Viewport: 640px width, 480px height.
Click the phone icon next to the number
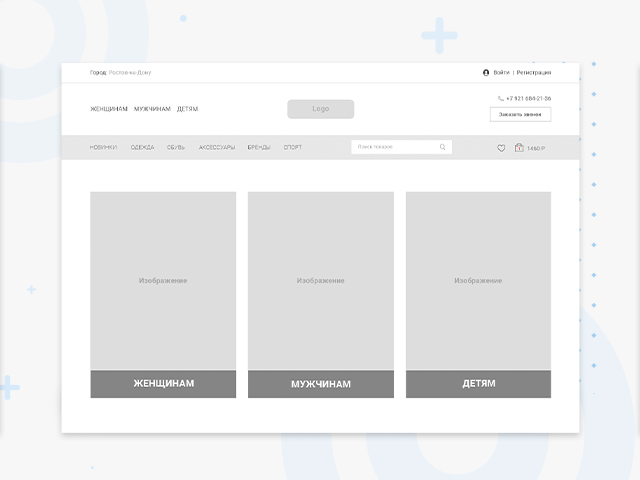click(x=501, y=98)
